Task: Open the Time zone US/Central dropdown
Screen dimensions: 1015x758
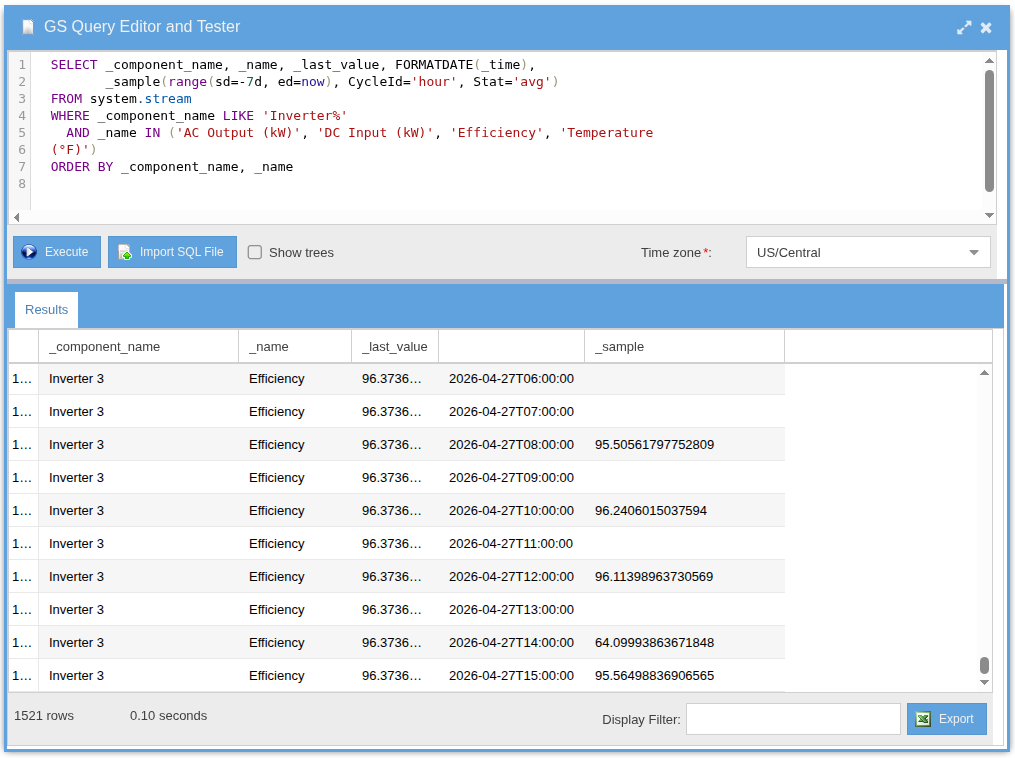Action: 868,252
